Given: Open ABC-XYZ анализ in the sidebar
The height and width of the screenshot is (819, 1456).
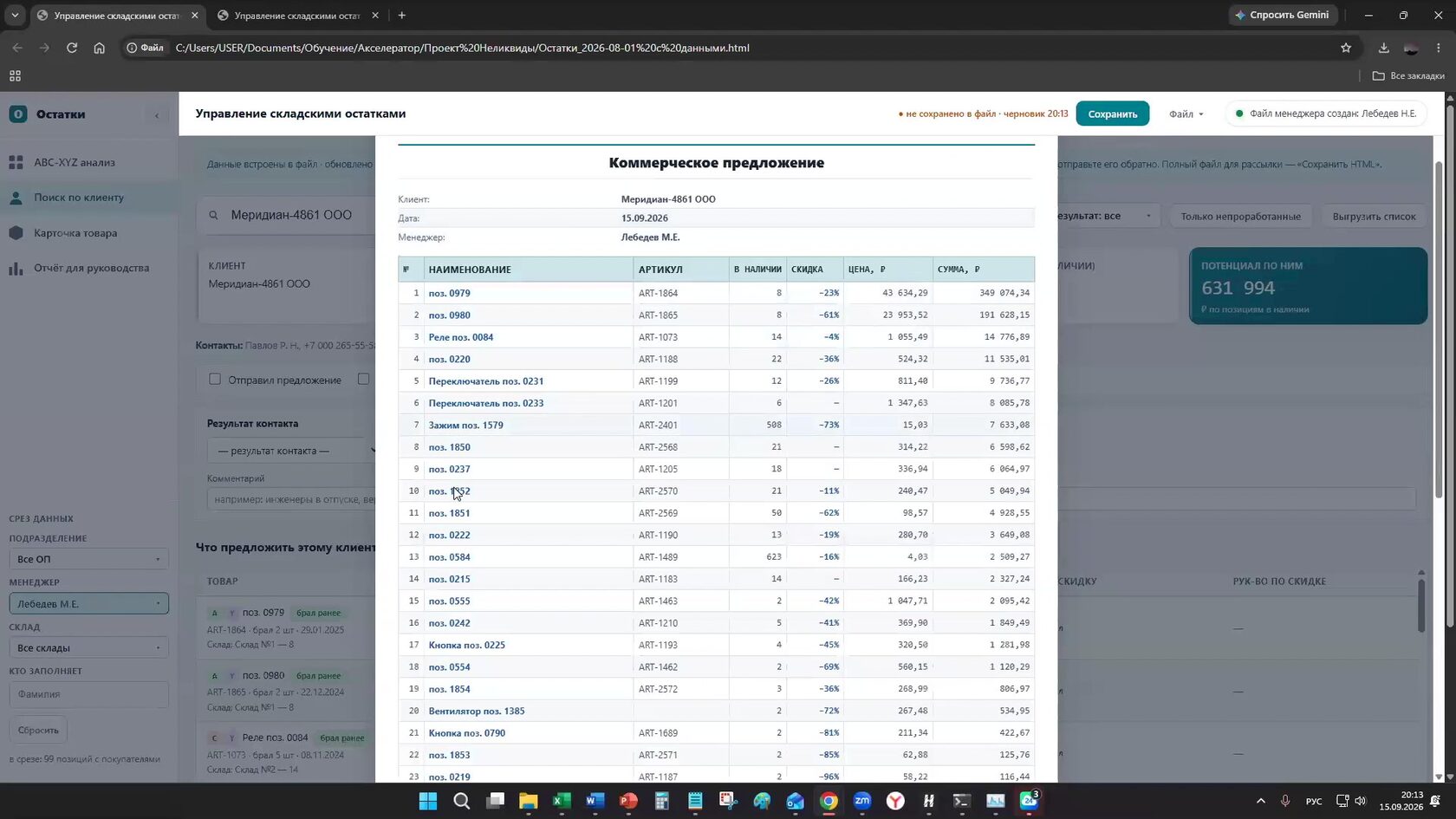Looking at the screenshot, I should [x=74, y=162].
